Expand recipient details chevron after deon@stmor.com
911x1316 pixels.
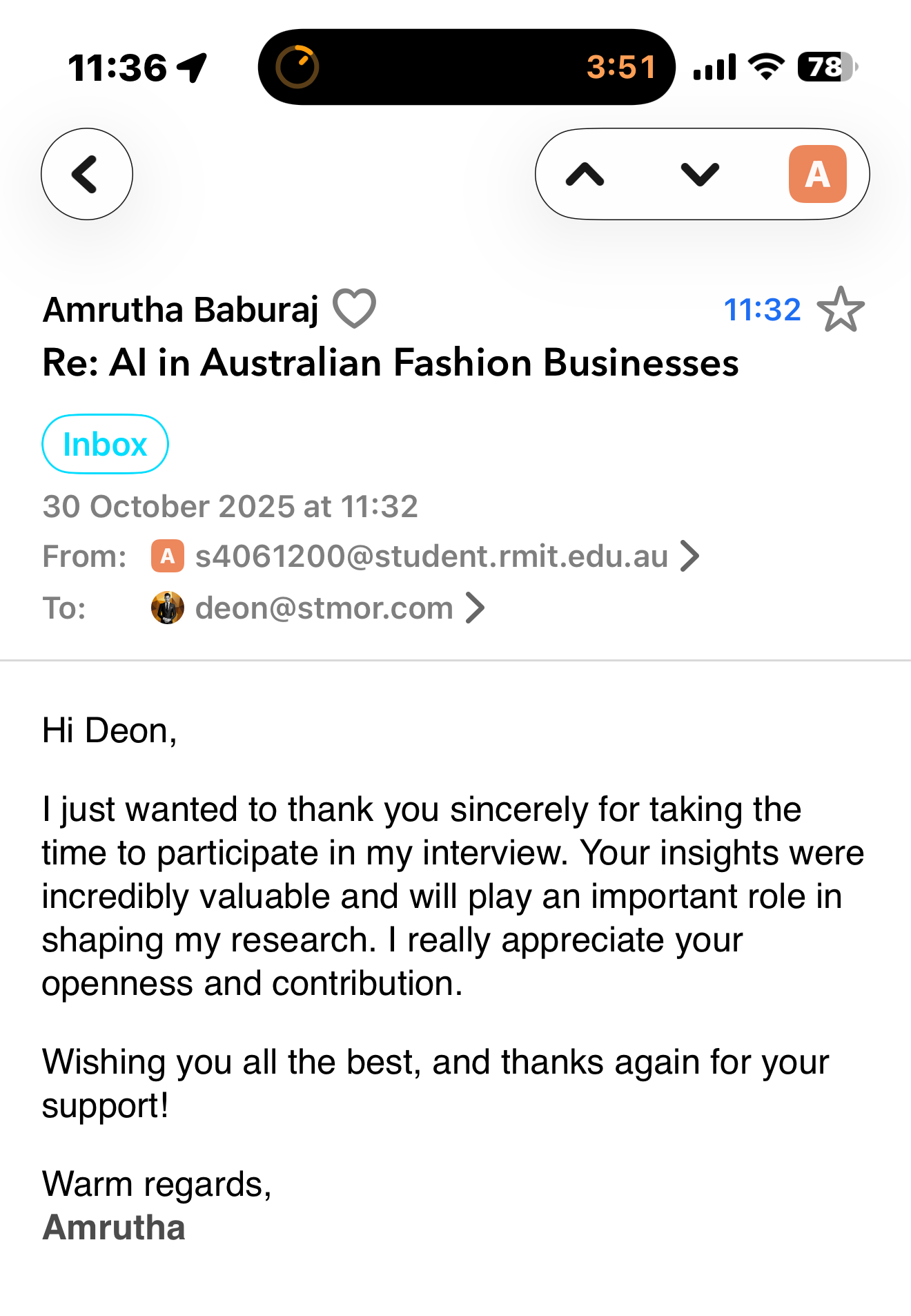point(475,608)
